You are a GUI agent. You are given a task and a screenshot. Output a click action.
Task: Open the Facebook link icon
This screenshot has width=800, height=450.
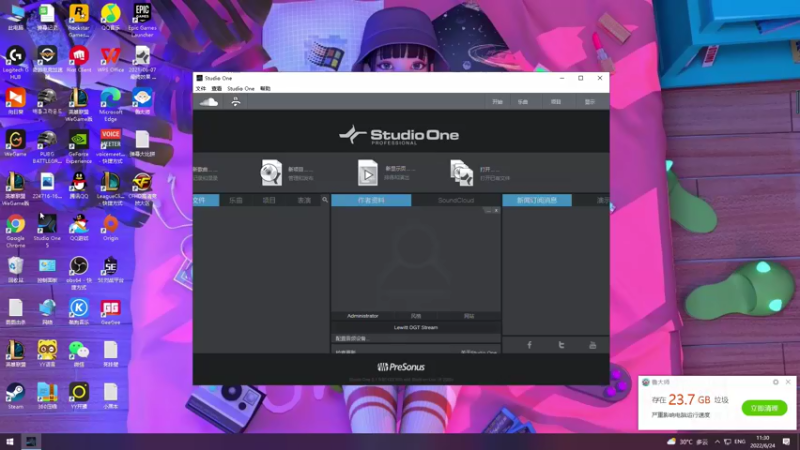529,345
